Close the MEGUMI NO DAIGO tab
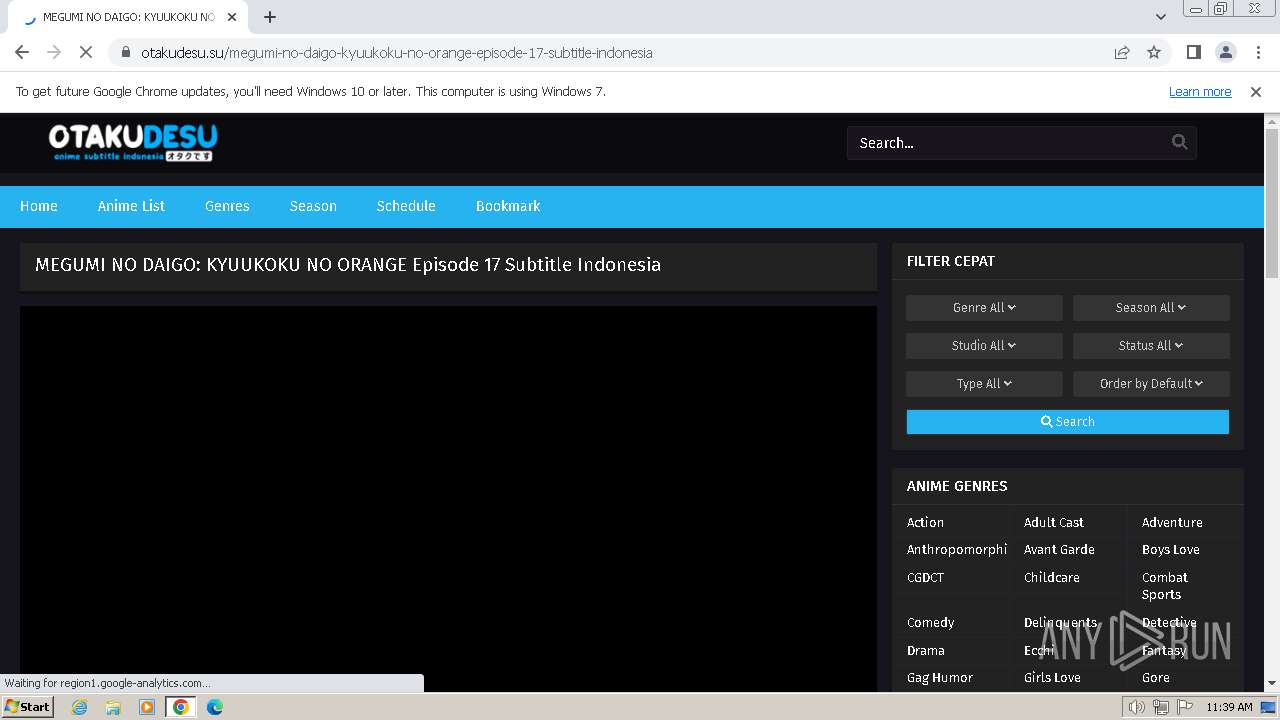The width and height of the screenshot is (1280, 720). point(231,17)
